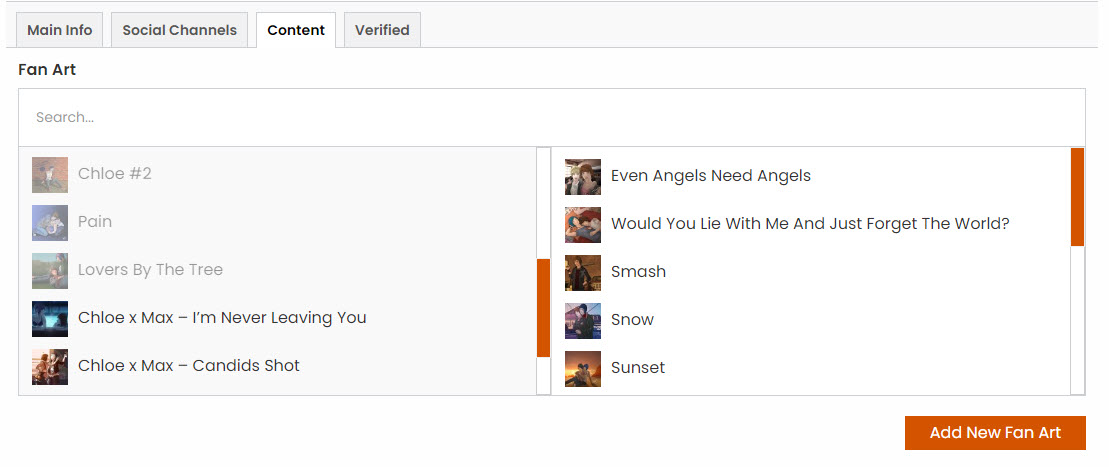Select the Content tab
Image resolution: width=1109 pixels, height=467 pixels.
point(296,30)
